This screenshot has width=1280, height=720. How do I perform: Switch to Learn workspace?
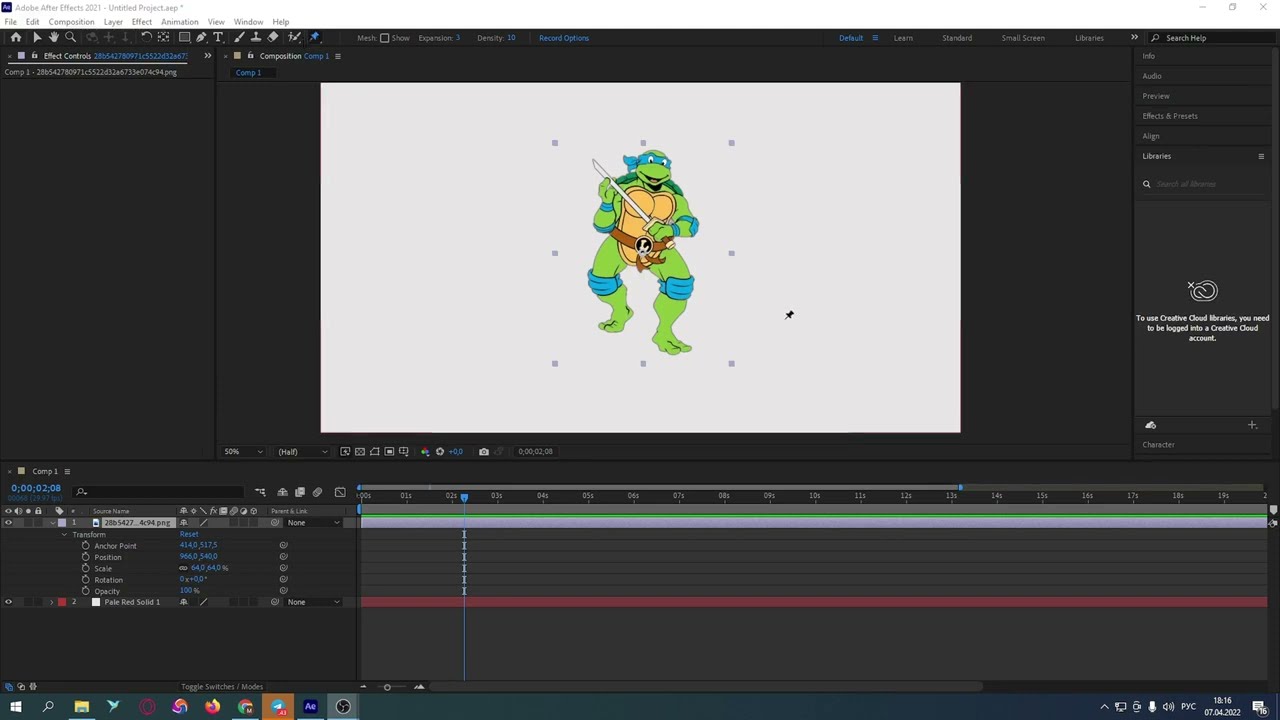[903, 38]
